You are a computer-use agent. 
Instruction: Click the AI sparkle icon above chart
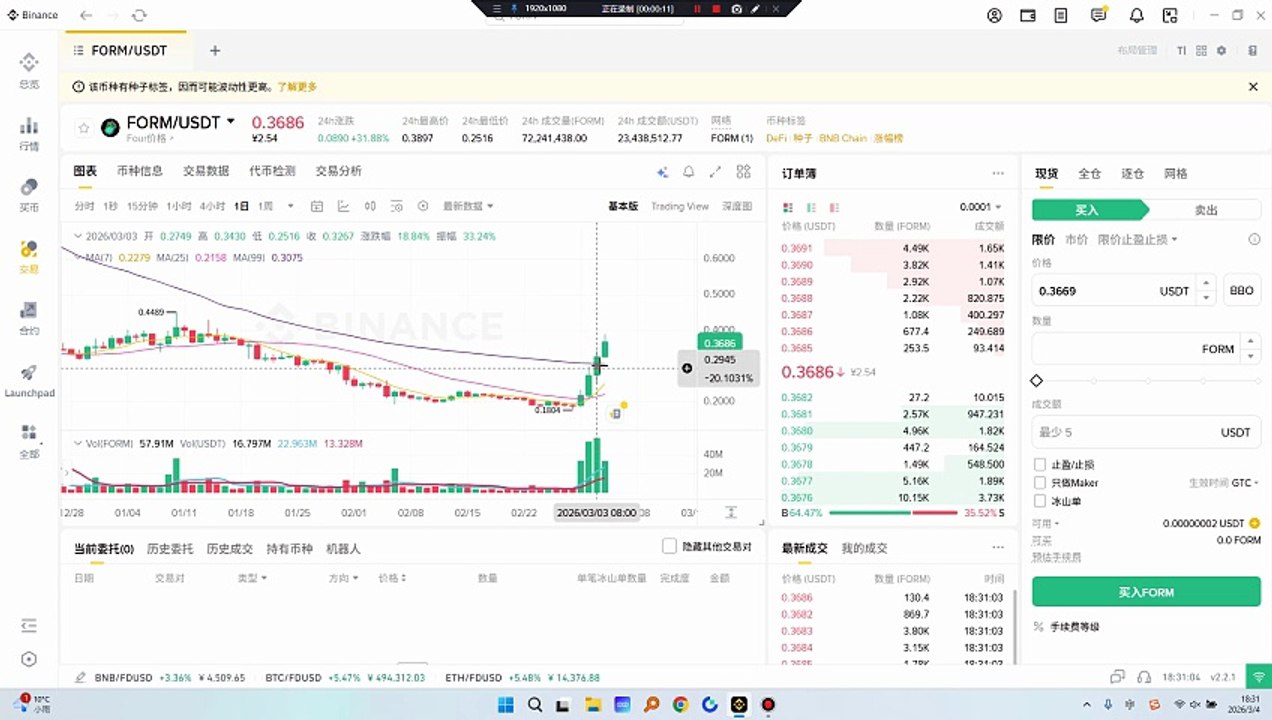pyautogui.click(x=662, y=172)
